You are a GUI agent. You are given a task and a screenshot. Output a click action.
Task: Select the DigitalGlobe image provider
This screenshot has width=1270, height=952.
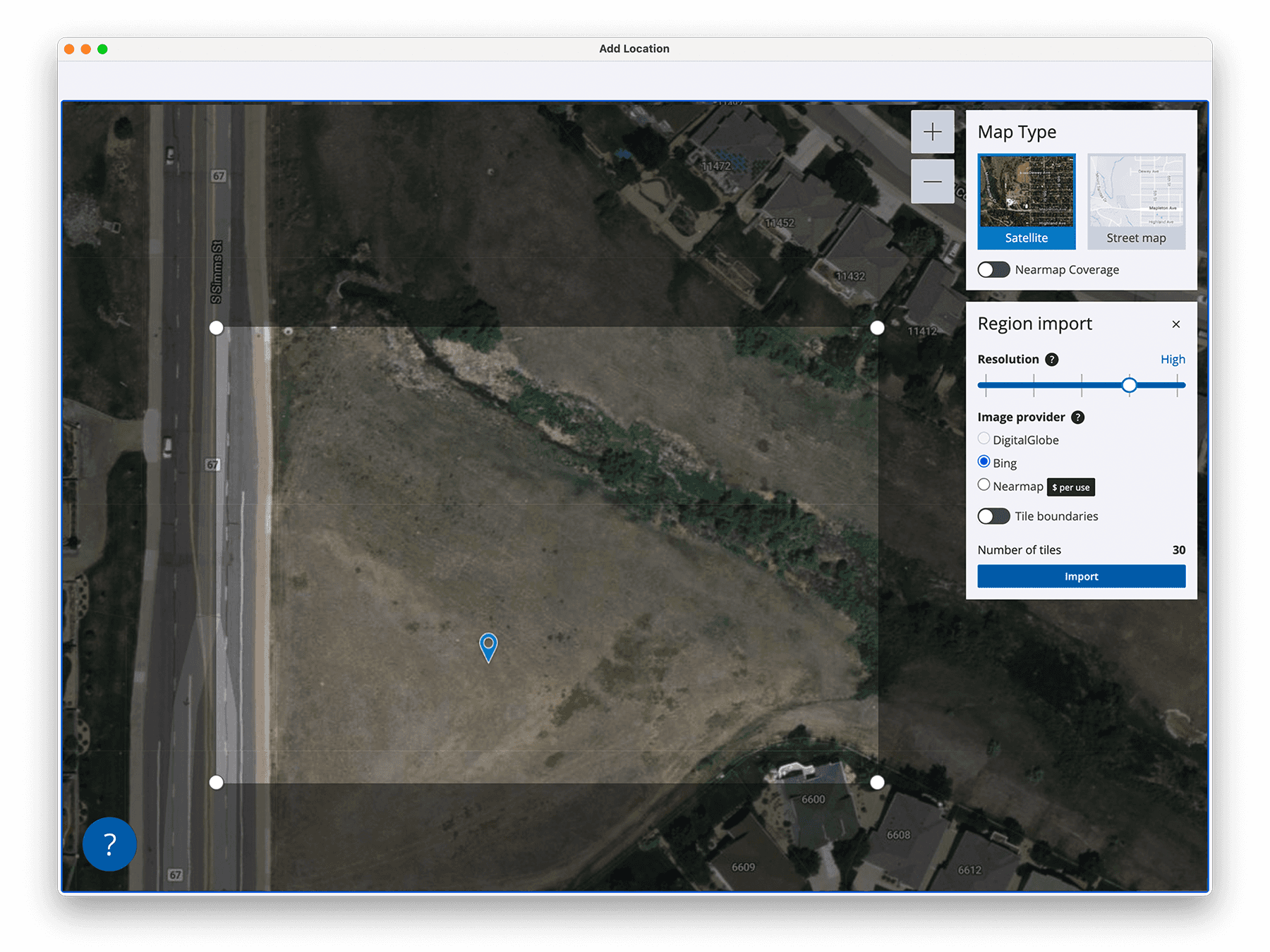[x=984, y=439]
